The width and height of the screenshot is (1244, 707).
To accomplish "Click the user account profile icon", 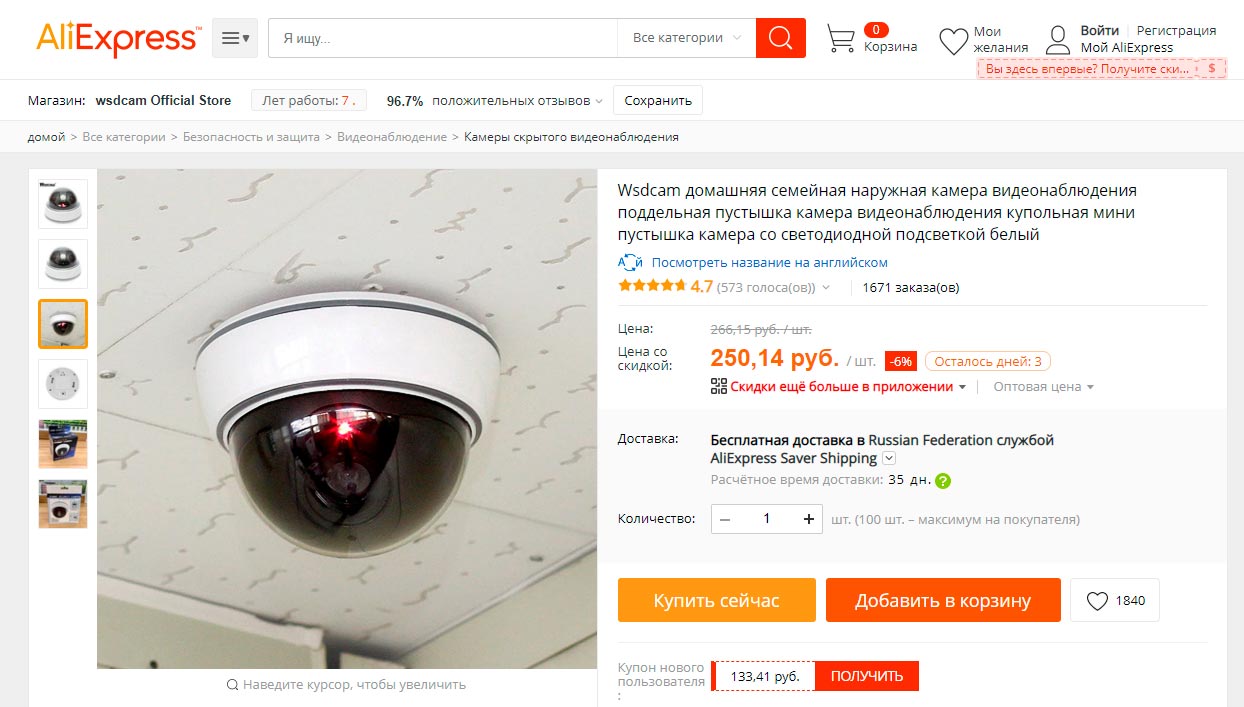I will click(x=1058, y=40).
